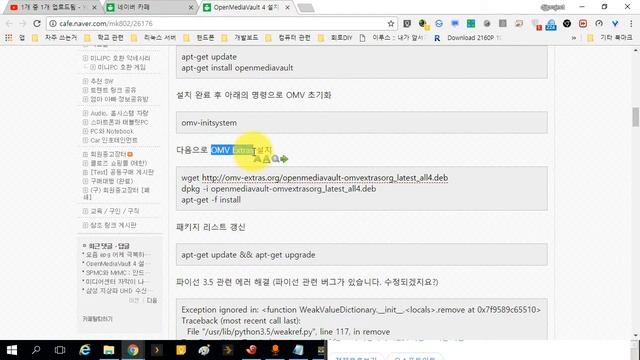The height and width of the screenshot is (360, 640).
Task: Click the gauge-shaped extension icon
Action: tap(599, 24)
